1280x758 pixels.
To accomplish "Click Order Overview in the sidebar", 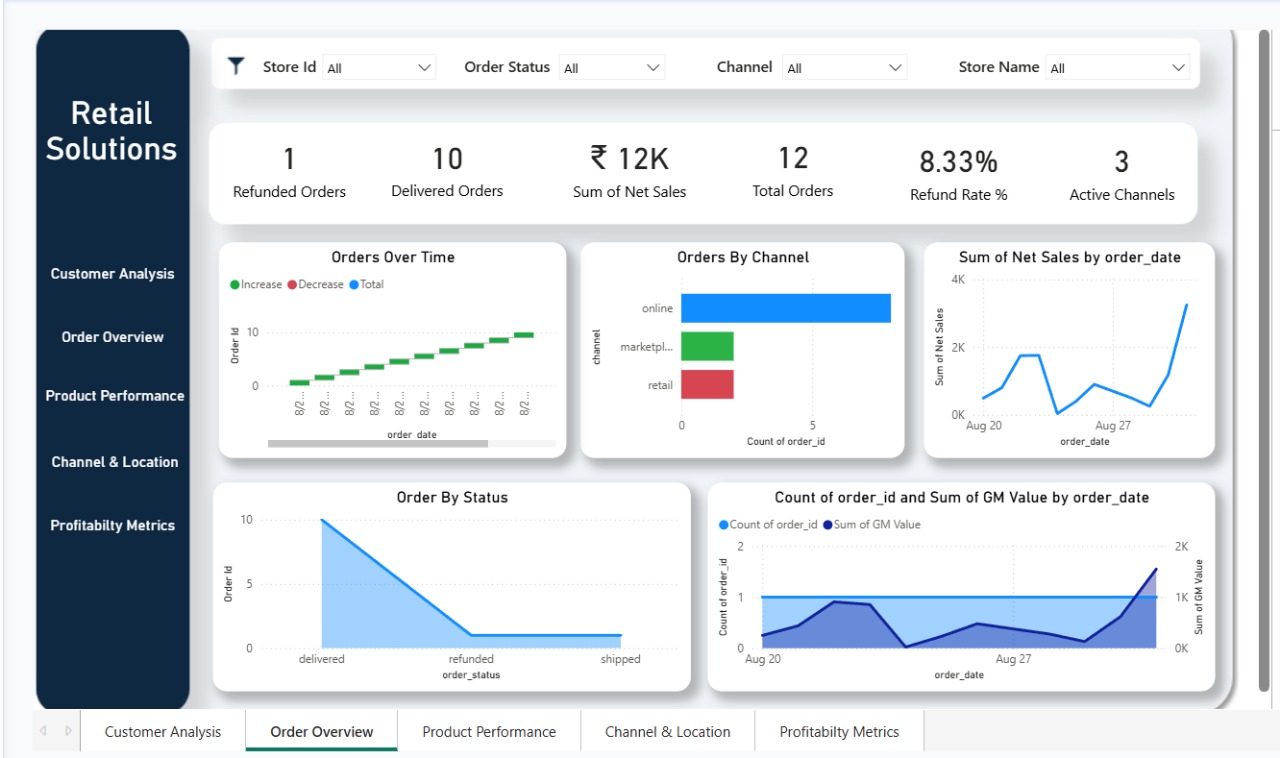I will 113,337.
